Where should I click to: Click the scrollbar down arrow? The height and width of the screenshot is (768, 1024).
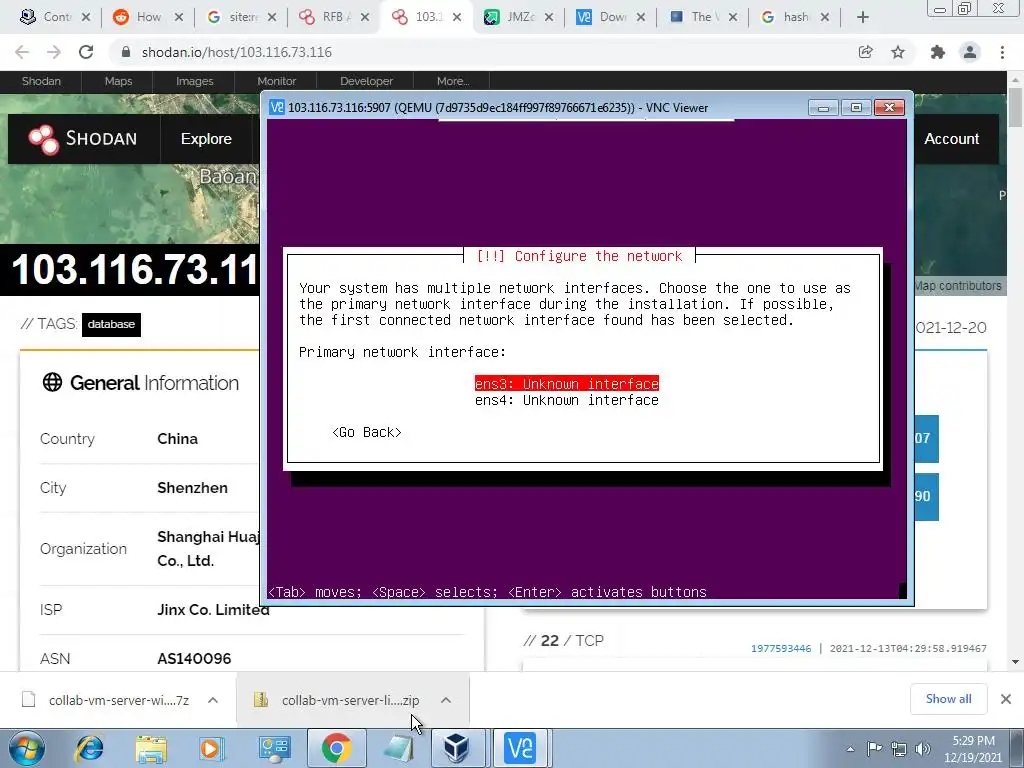(1016, 662)
